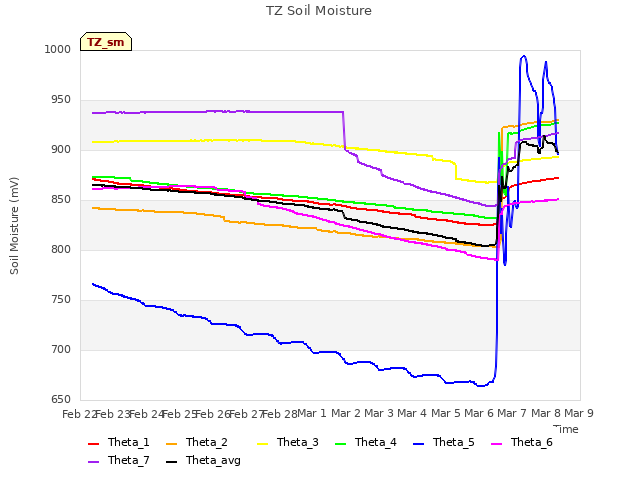Viewport: 640px width, 480px height.
Task: Click the Mar 5 date tick label
Action: (x=446, y=413)
